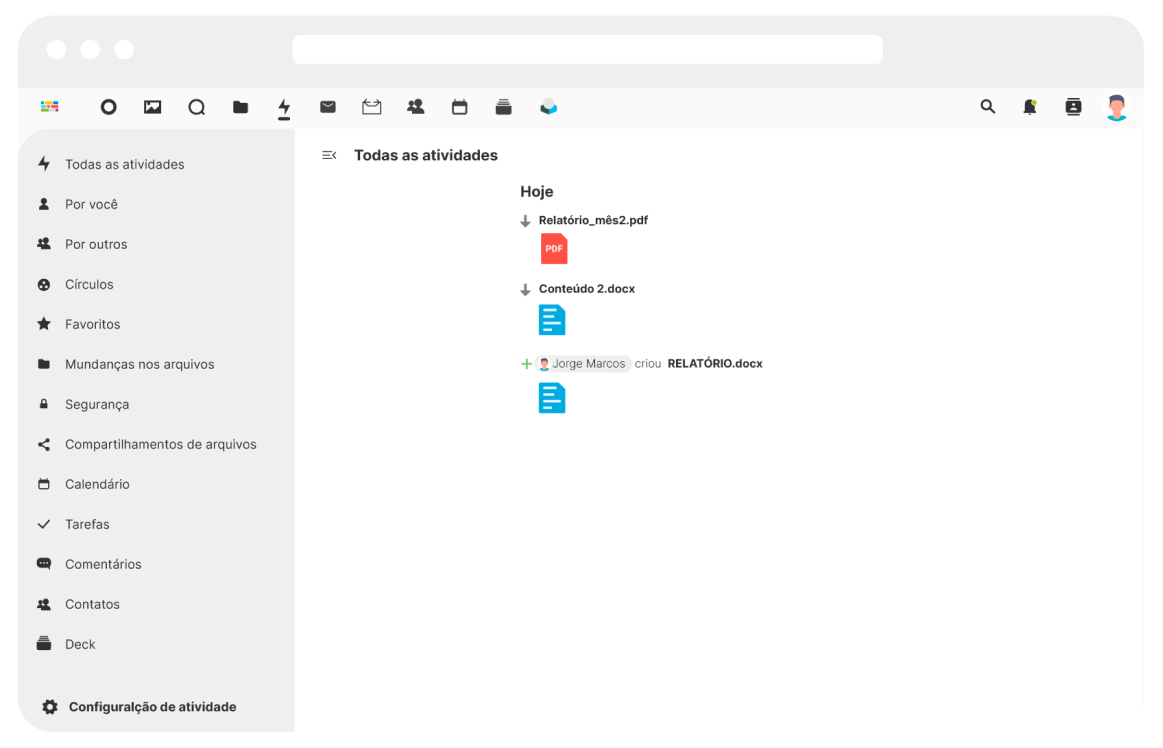Open the Files folder icon in top bar
This screenshot has height=748, width=1163.
click(x=240, y=107)
